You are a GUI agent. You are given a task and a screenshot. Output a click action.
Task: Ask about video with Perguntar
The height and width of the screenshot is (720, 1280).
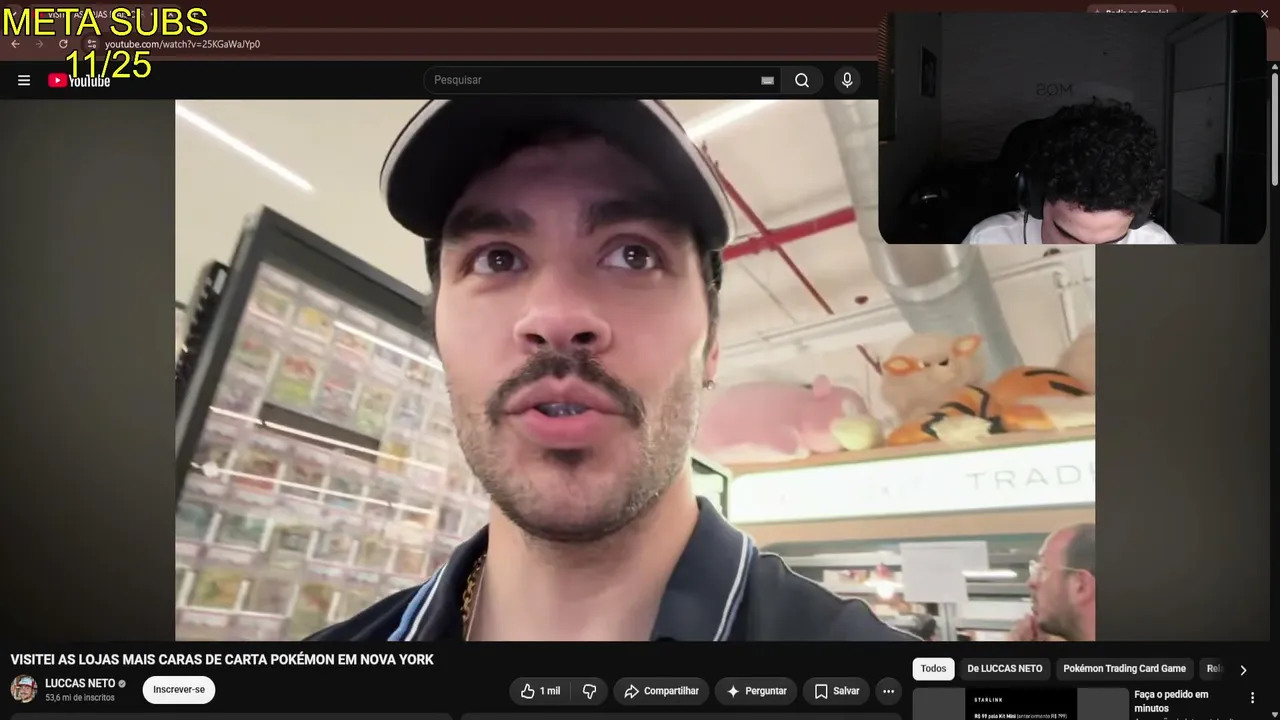(756, 691)
